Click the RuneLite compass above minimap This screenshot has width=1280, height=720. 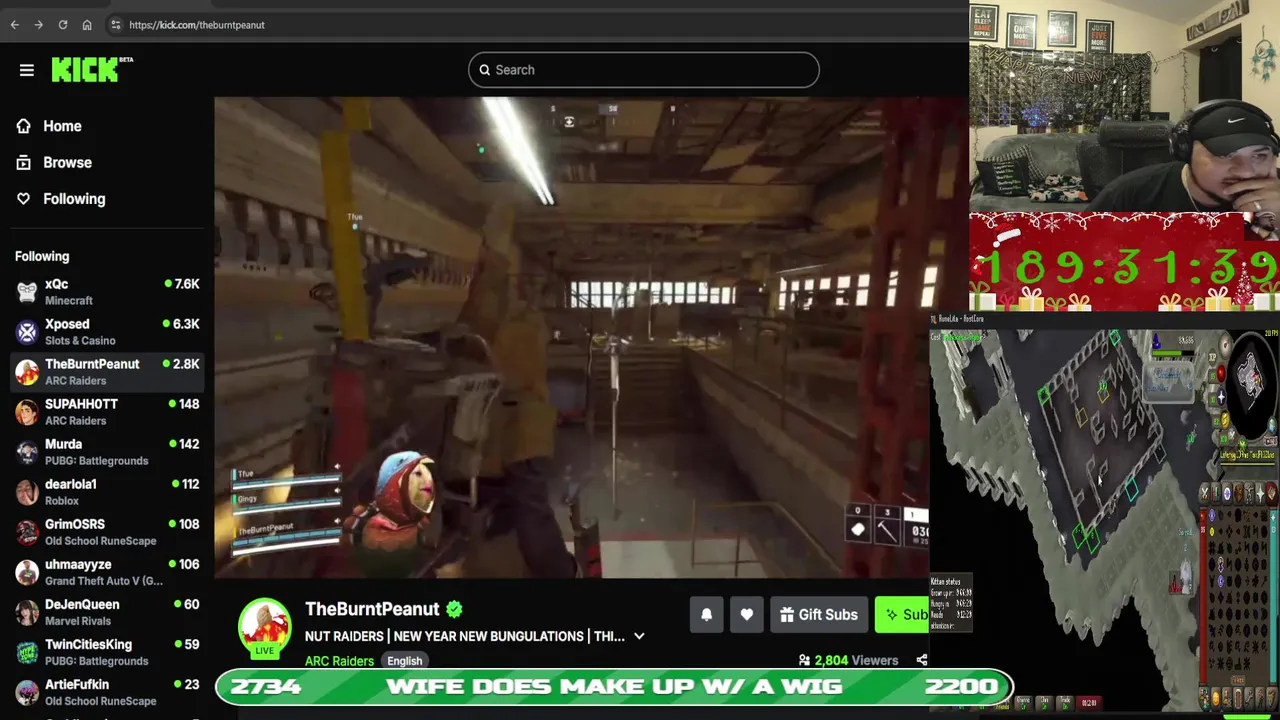point(1225,344)
